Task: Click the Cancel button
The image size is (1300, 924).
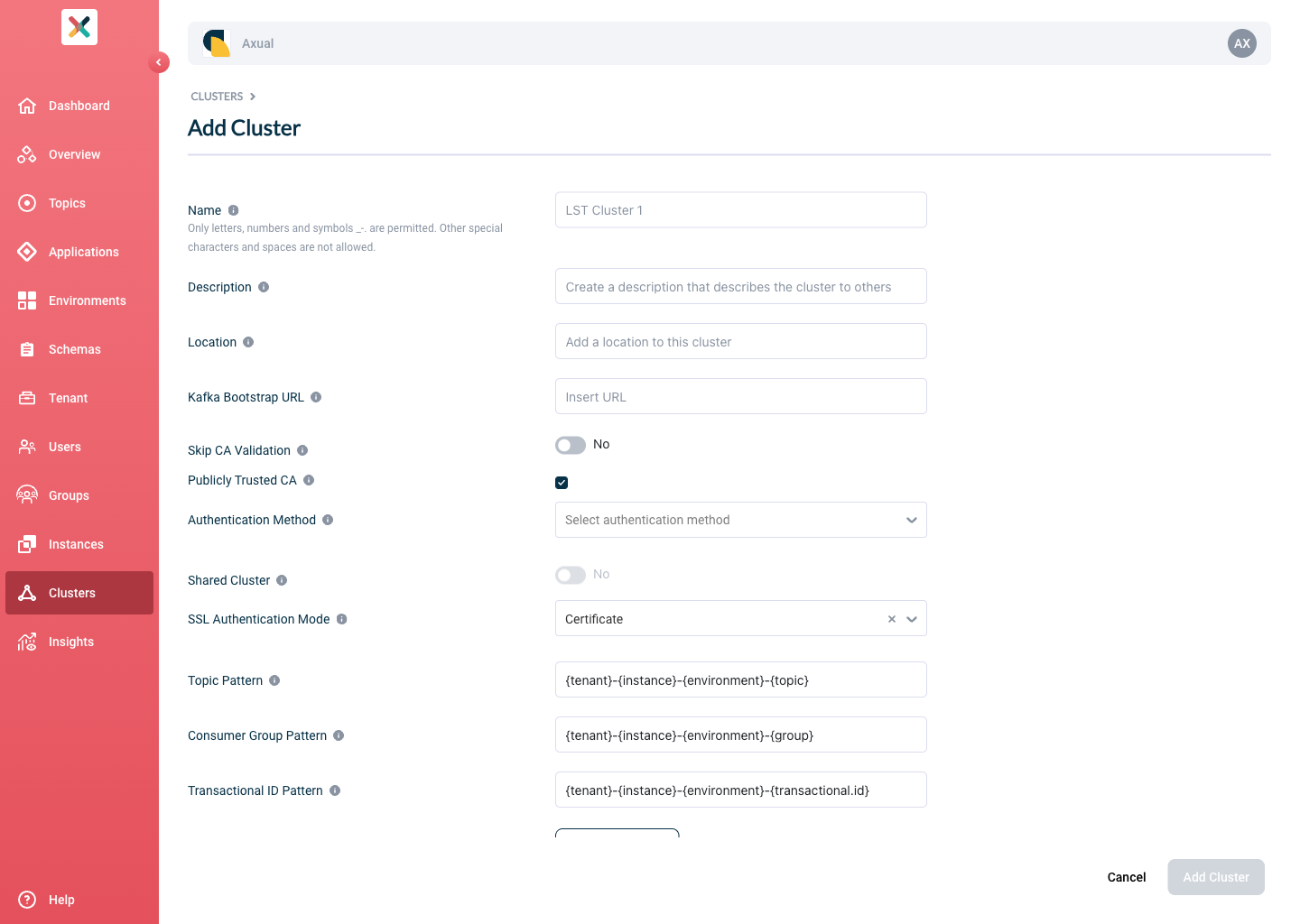Action: [1127, 877]
